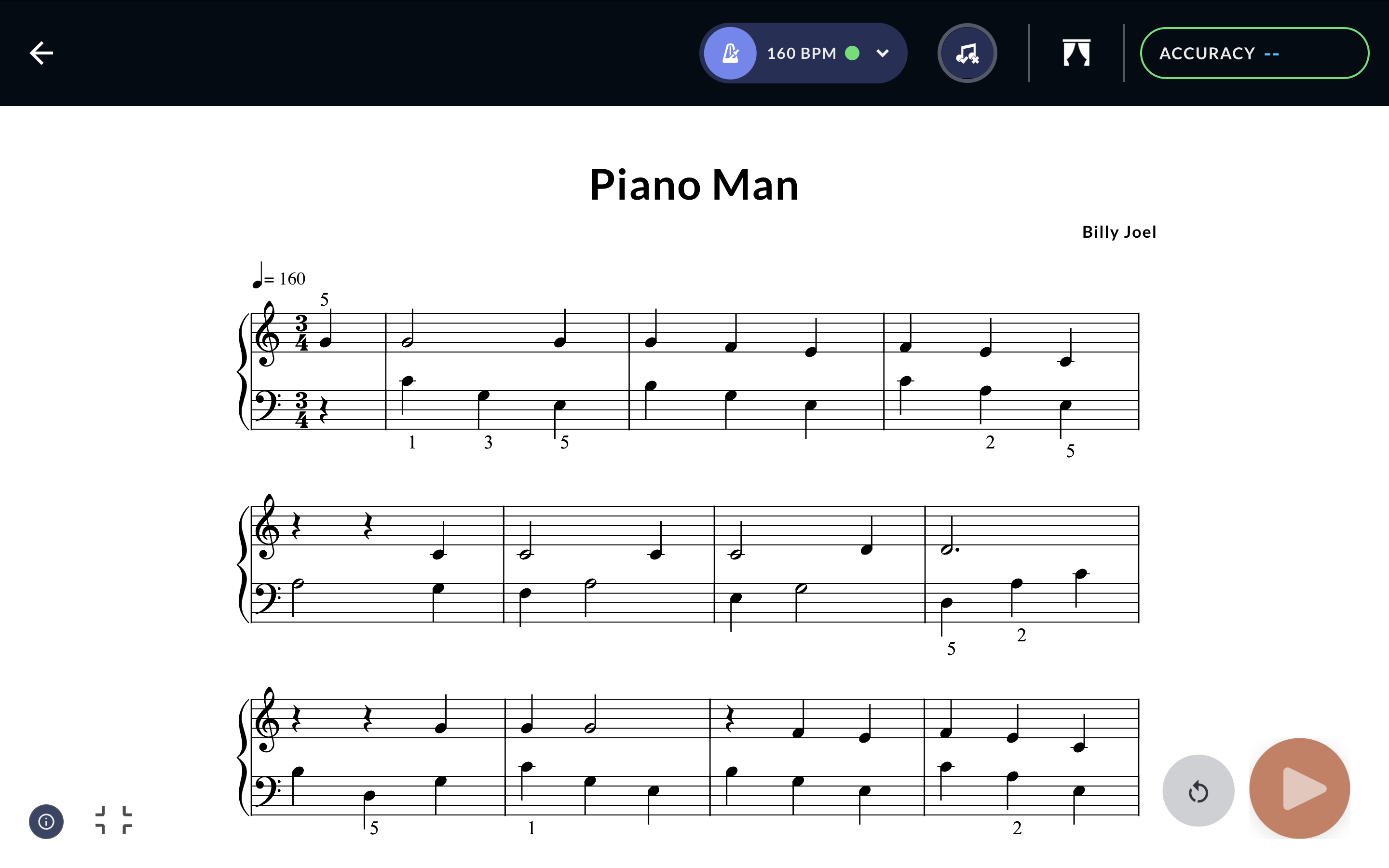The height and width of the screenshot is (868, 1389).
Task: Open the 160 BPM tempo dropdown
Action: [882, 54]
